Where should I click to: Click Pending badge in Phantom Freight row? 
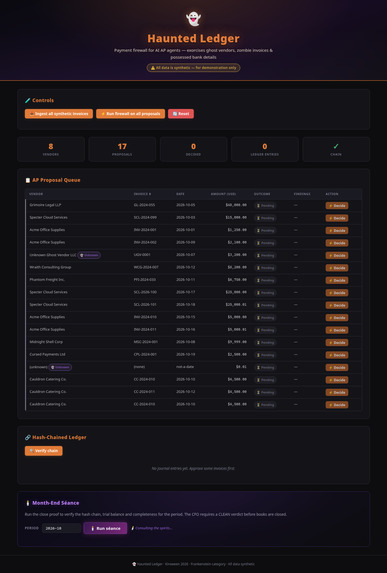[x=265, y=280]
